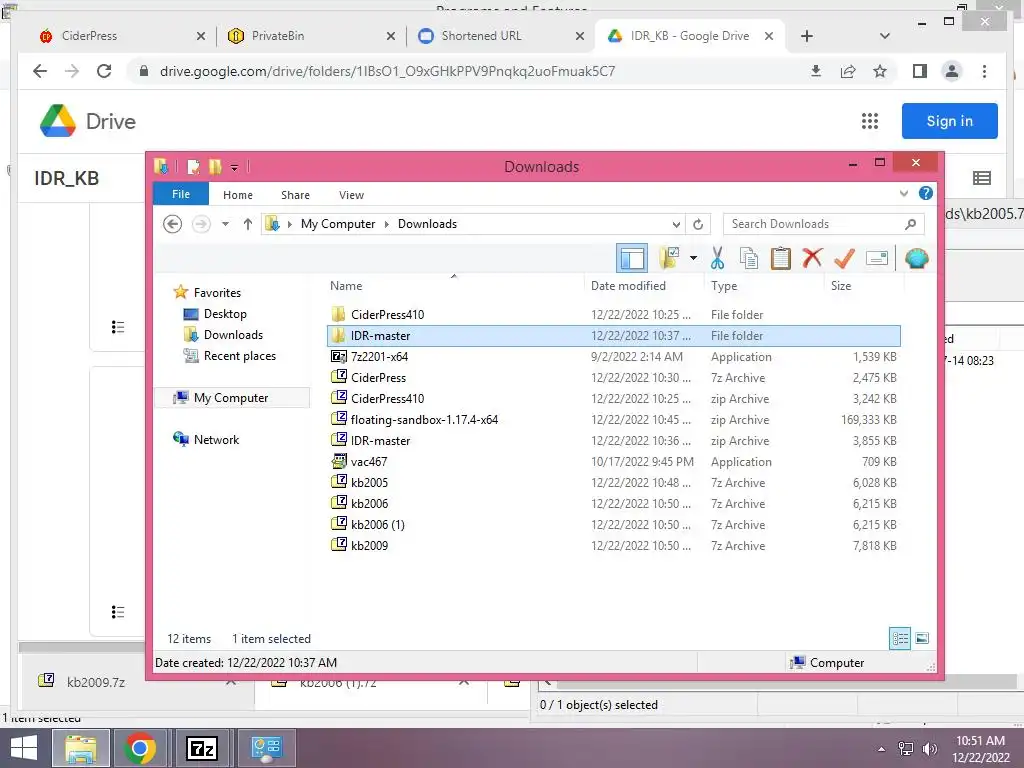This screenshot has height=768, width=1024.
Task: Select the vac467 application file
Action: click(x=613, y=462)
